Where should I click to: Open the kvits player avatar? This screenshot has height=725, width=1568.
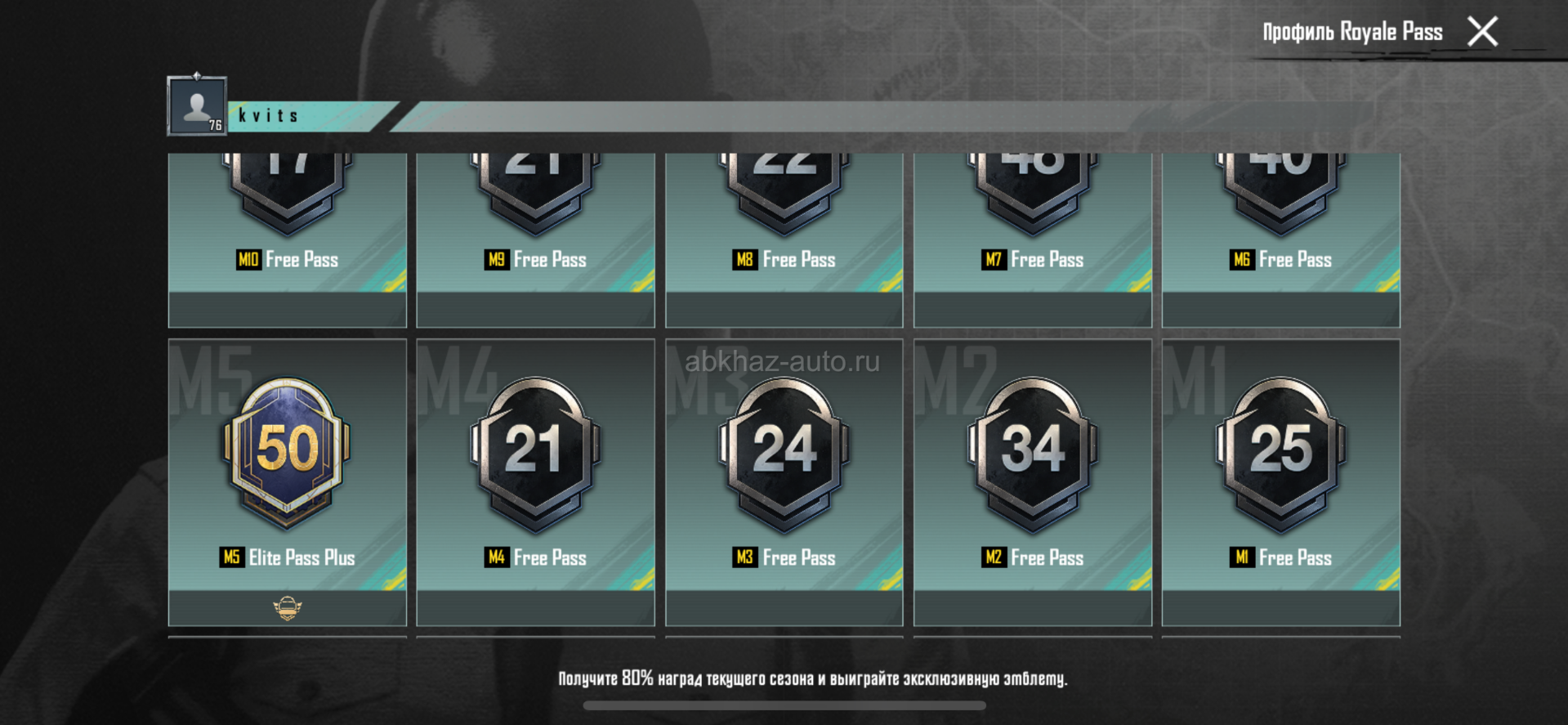click(197, 105)
